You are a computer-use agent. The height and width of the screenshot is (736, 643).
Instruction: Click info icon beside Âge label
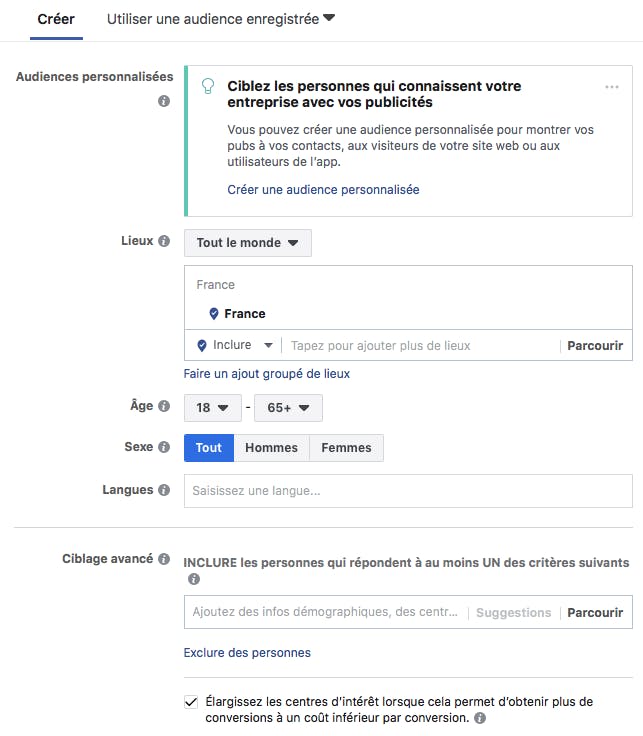click(x=164, y=406)
